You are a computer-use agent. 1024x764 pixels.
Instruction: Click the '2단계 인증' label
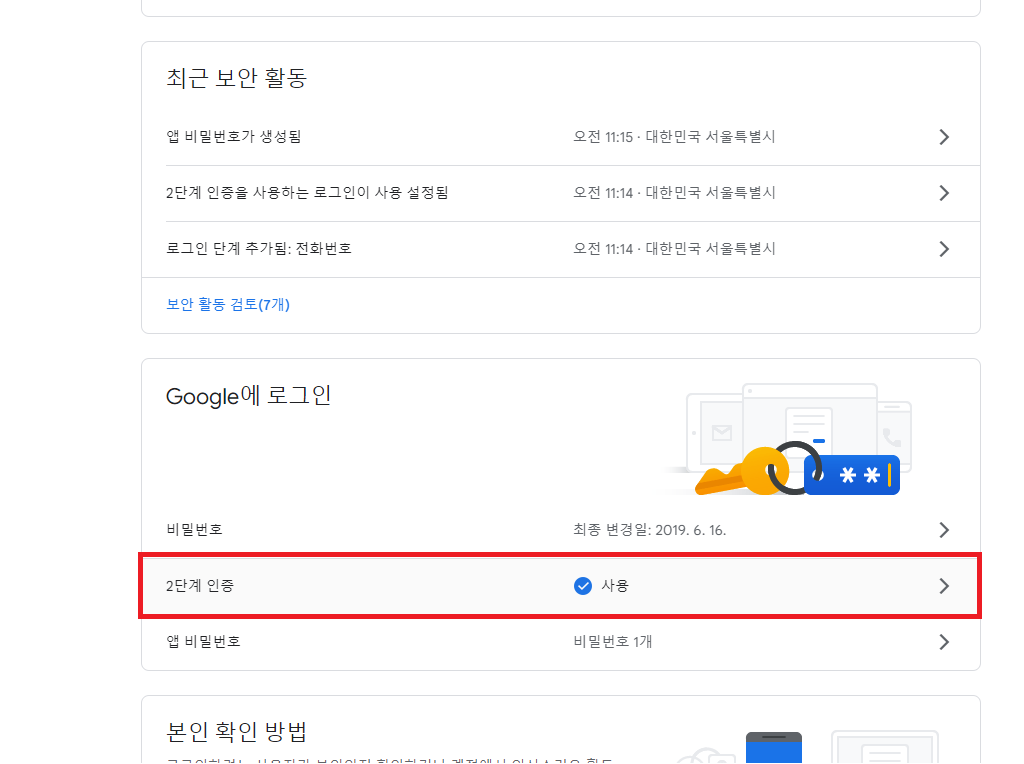coord(200,586)
